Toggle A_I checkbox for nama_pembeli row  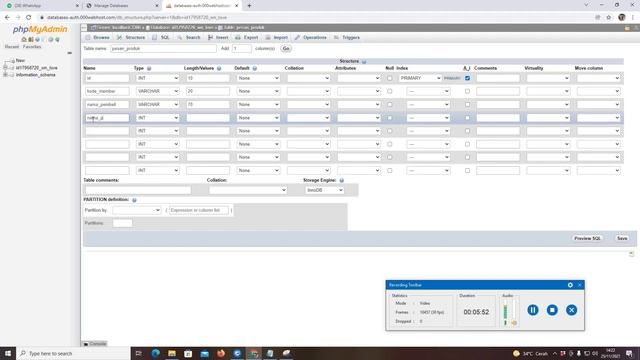(467, 104)
